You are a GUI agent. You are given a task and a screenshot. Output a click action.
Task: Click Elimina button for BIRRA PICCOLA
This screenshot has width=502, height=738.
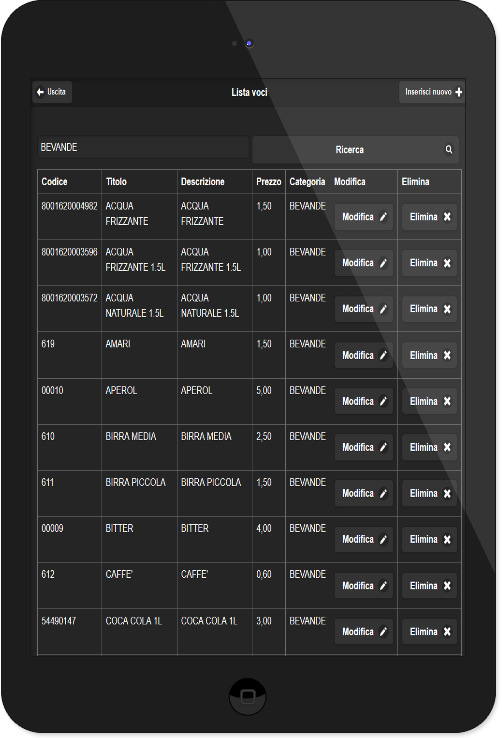click(x=430, y=493)
